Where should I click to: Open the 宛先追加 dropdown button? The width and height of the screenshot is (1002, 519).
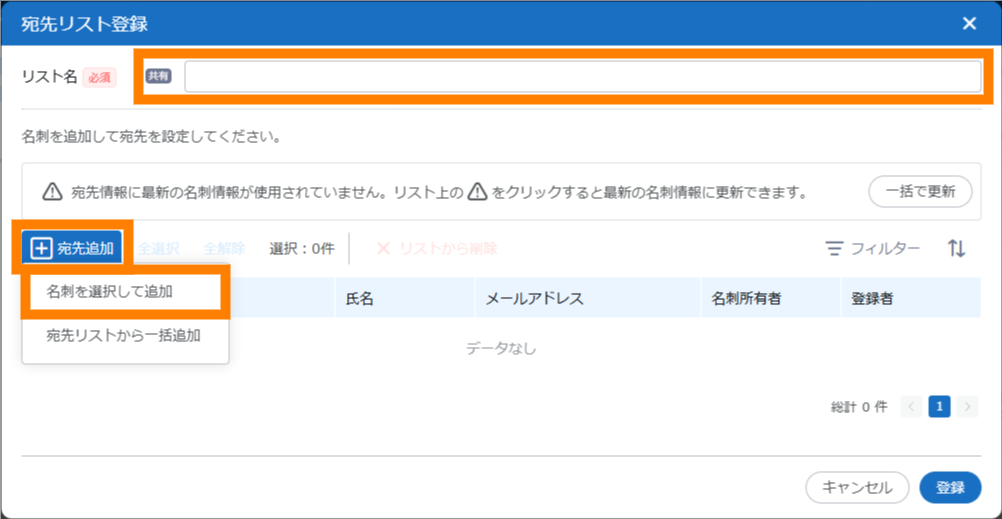(72, 248)
